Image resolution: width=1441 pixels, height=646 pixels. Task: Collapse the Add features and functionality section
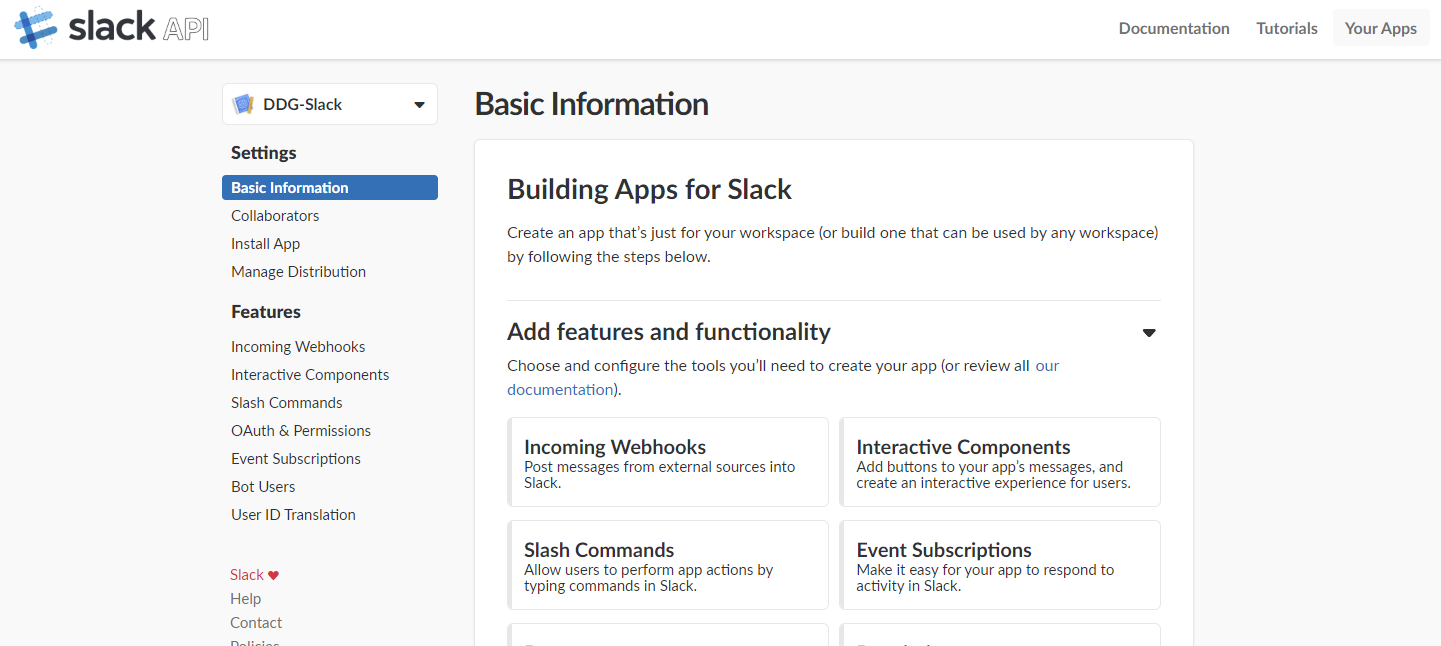1149,333
